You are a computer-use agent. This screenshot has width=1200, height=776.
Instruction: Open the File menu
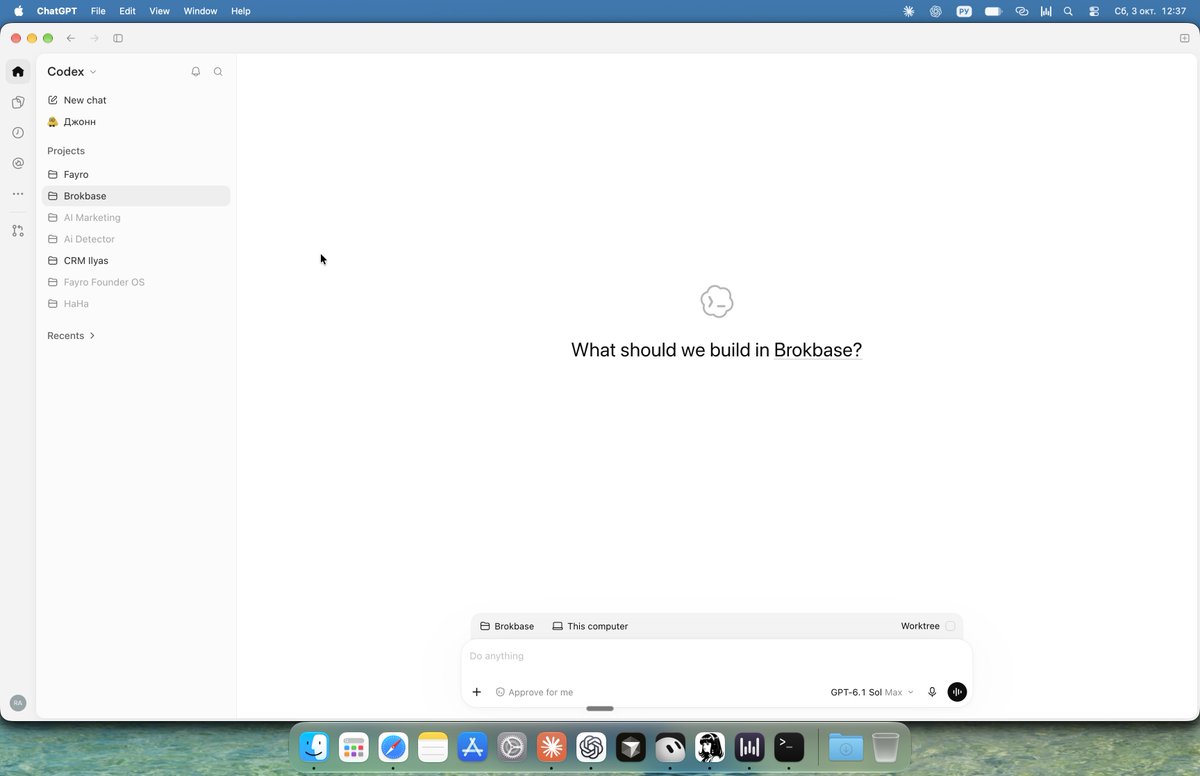pos(98,11)
